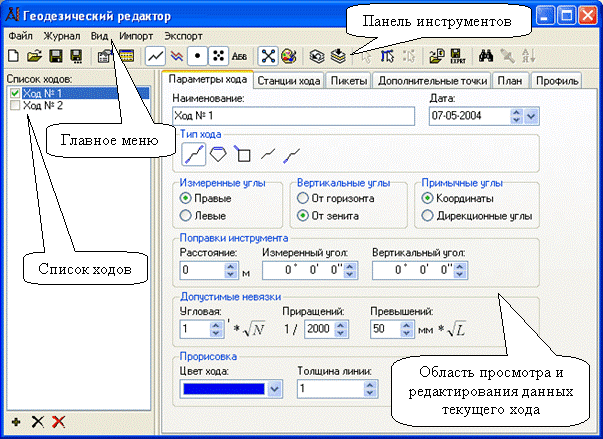The width and height of the screenshot is (603, 439).
Task: Select the От горизонта radio option
Action: (303, 198)
